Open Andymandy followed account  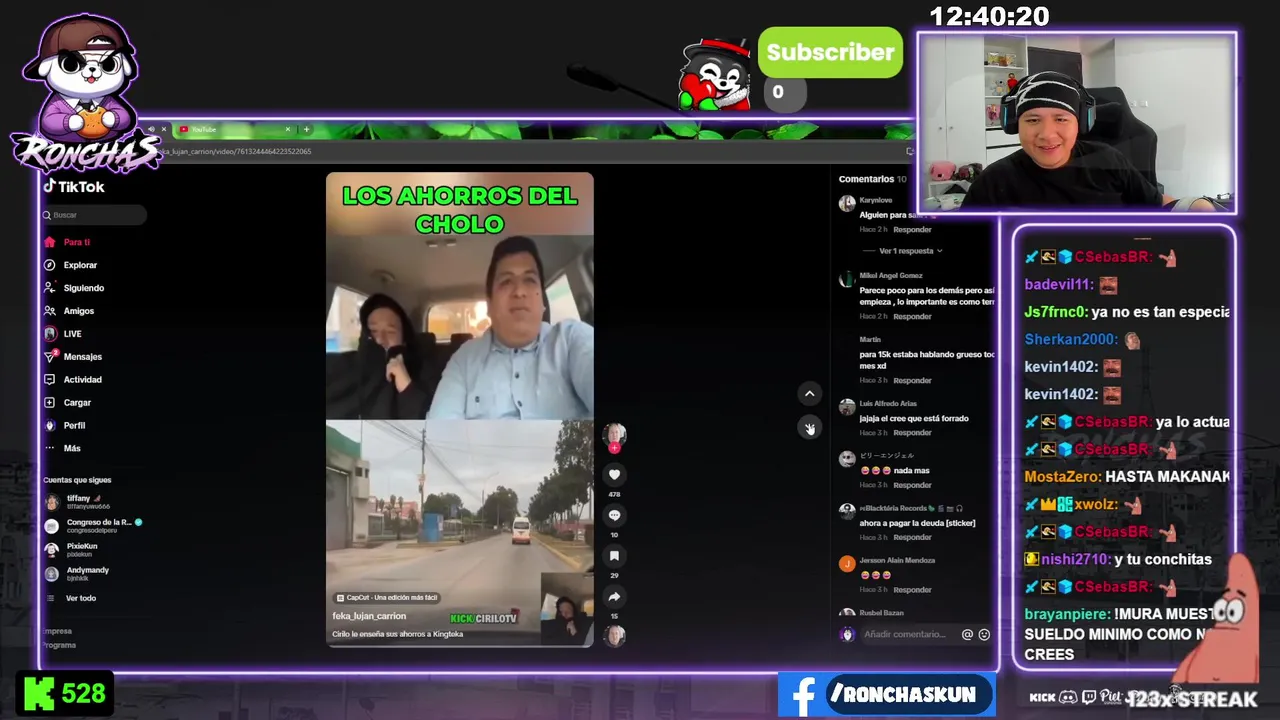point(76,573)
